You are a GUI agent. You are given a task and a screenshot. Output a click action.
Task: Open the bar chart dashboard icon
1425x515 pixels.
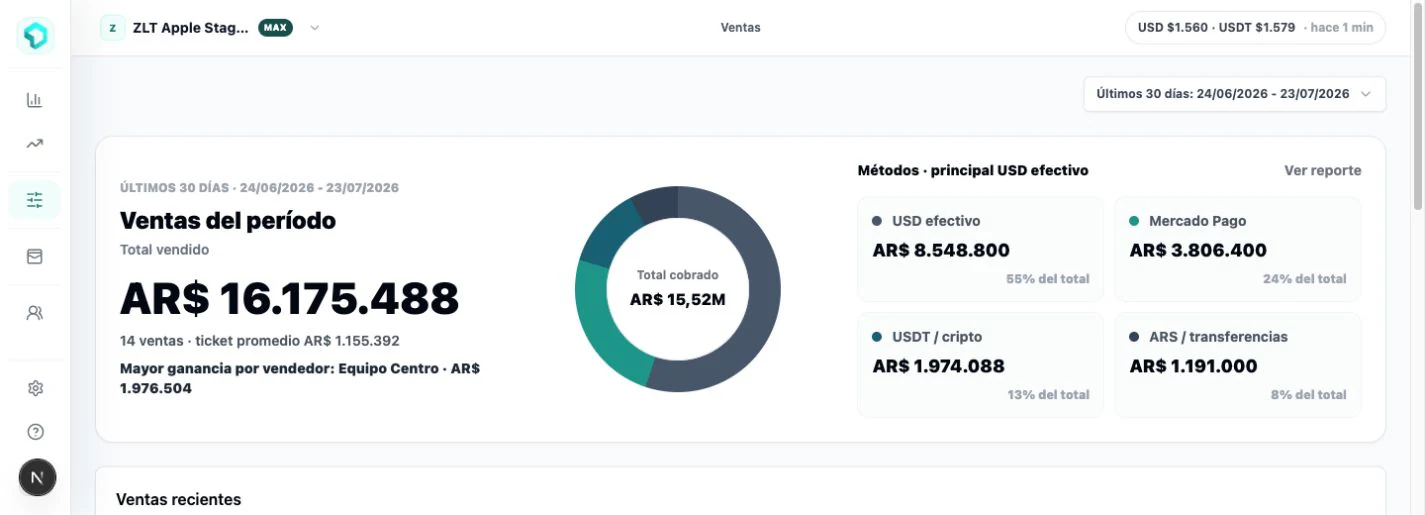(x=35, y=100)
